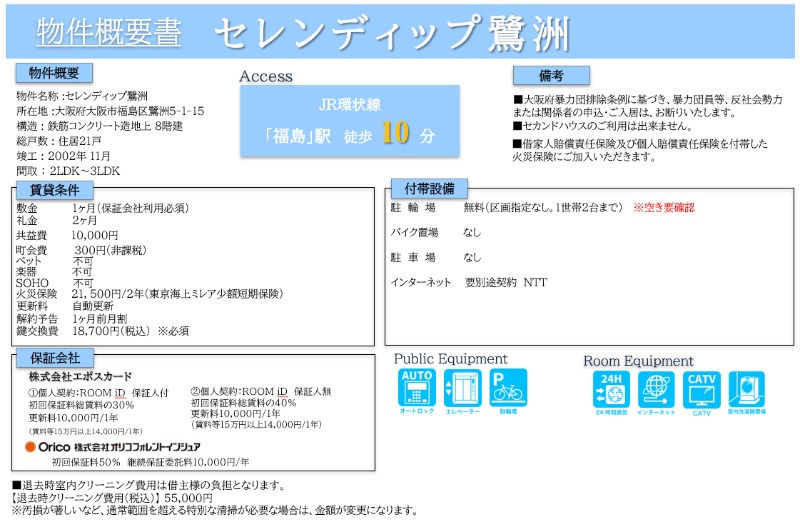Screen dimensions: 800x522
Task: Select the 賃貸条件 section header
Action: (x=54, y=191)
